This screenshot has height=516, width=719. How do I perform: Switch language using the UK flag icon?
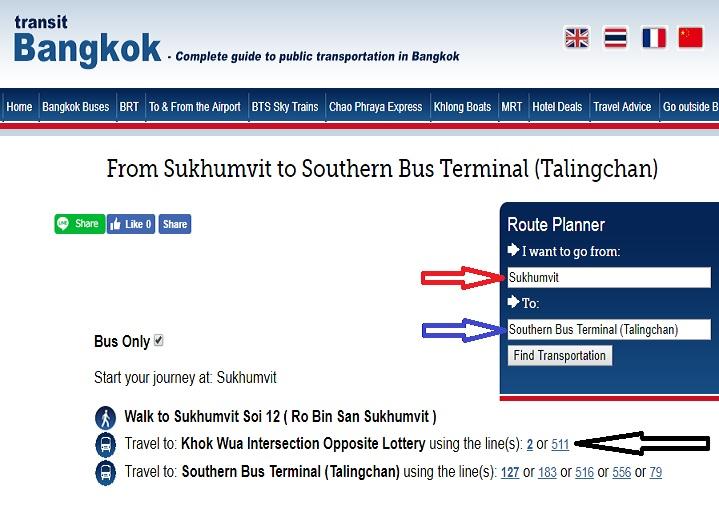(x=576, y=38)
